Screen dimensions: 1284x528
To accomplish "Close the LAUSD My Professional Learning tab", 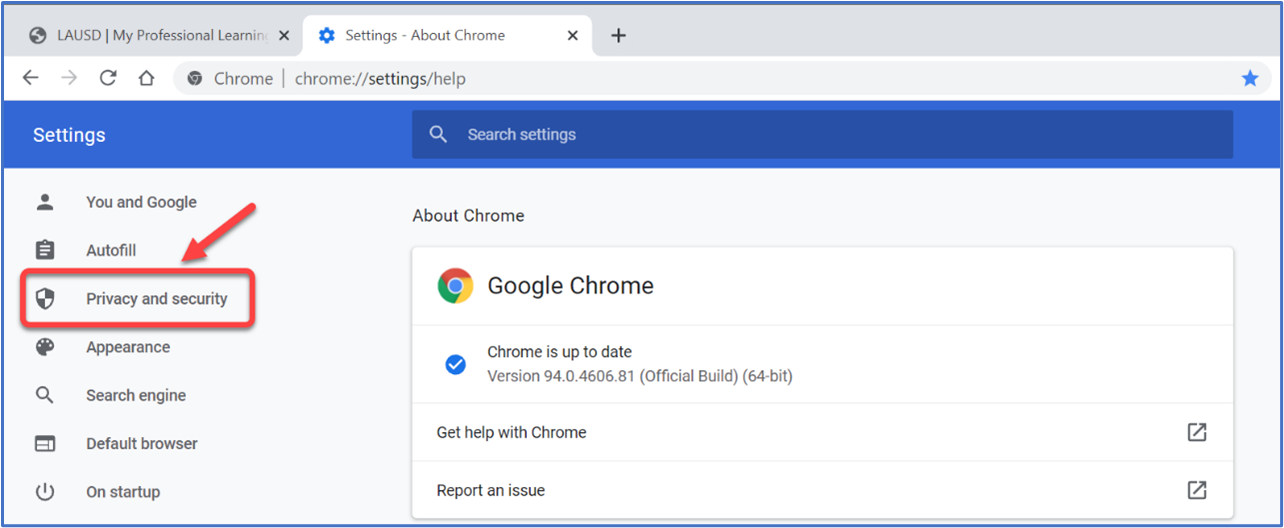I will (284, 35).
